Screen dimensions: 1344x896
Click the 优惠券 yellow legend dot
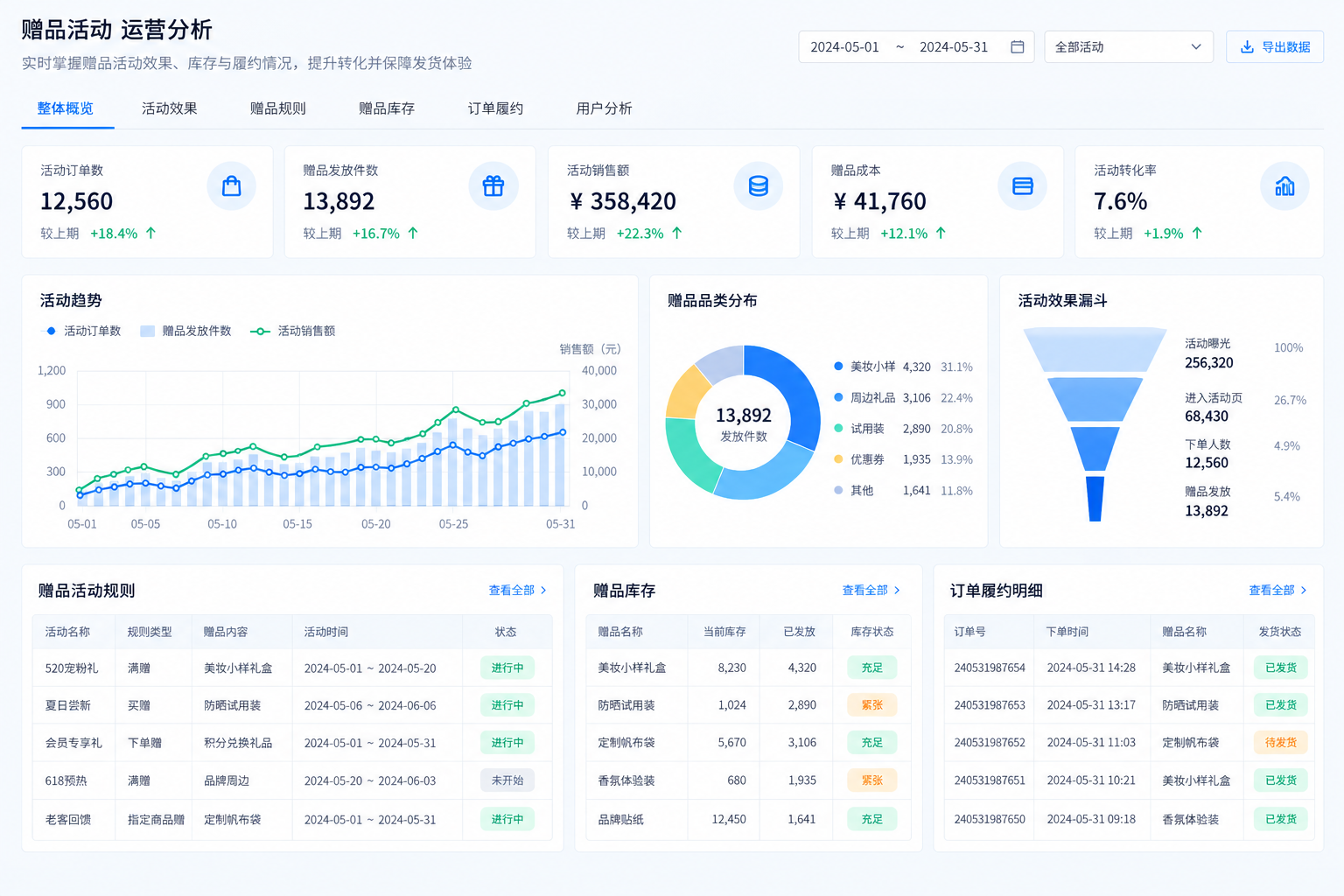[x=838, y=459]
